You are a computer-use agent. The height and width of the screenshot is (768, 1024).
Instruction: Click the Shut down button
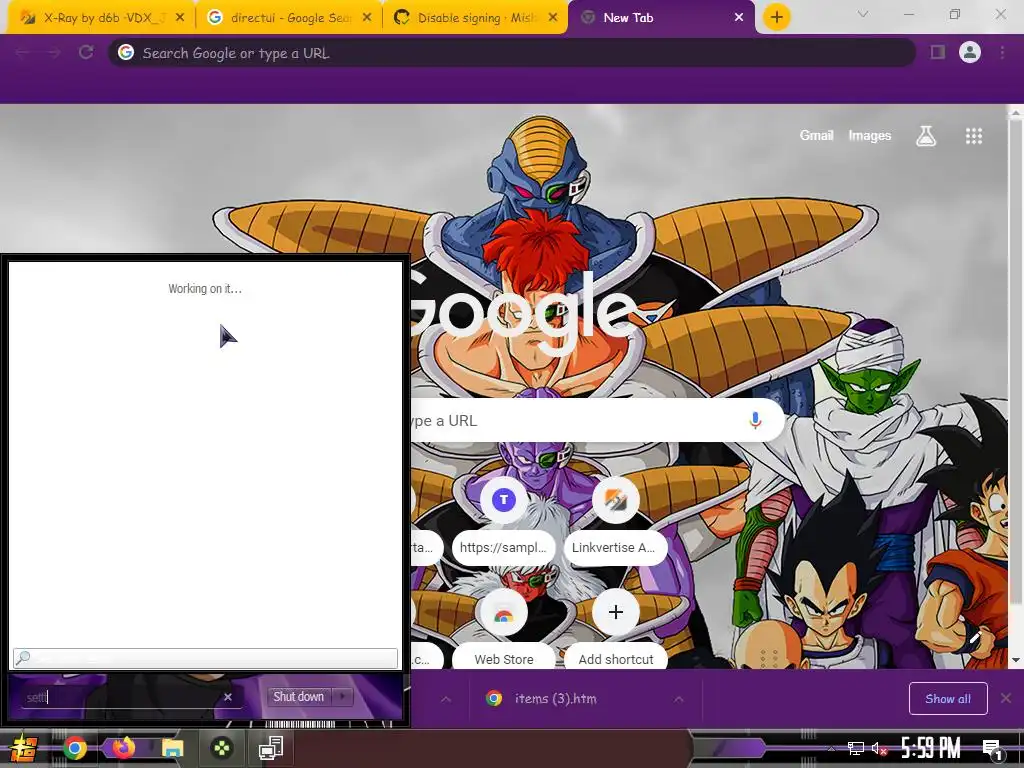click(x=298, y=697)
